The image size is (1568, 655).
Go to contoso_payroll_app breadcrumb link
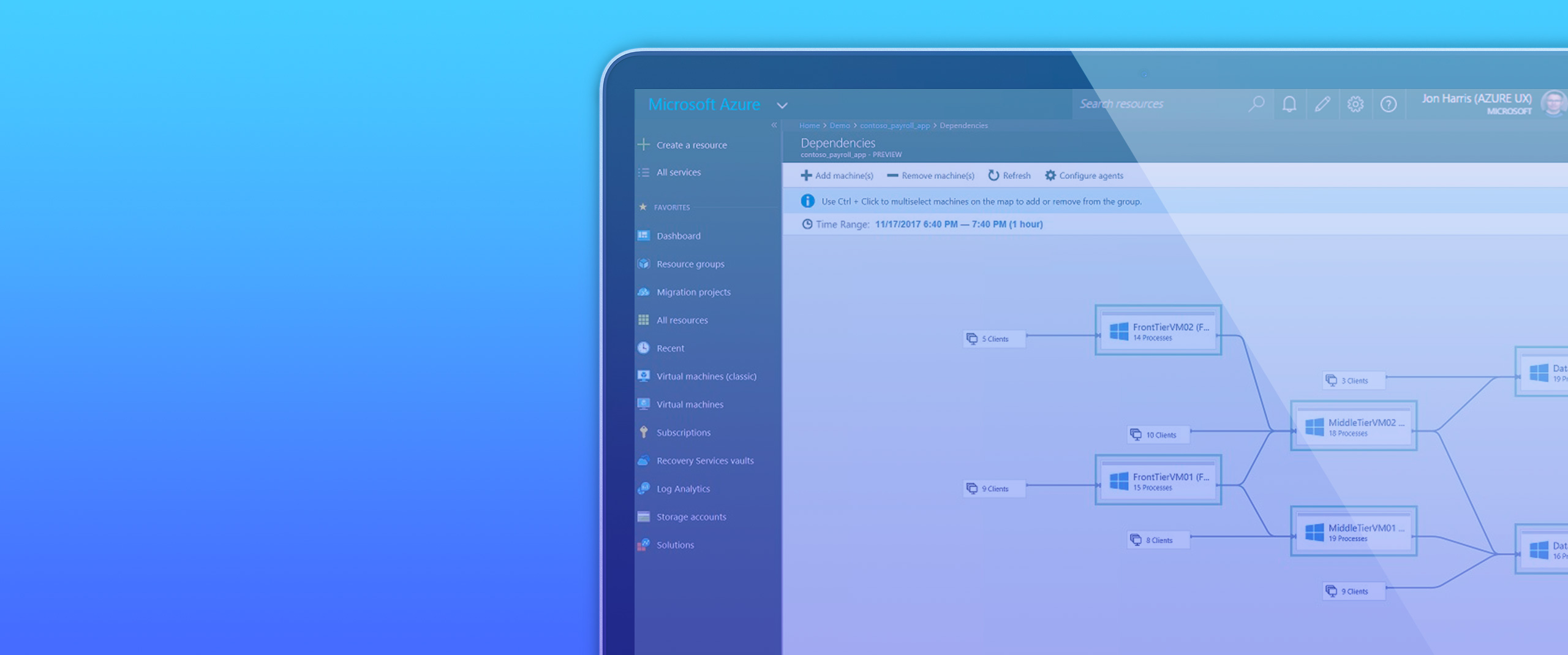click(895, 126)
